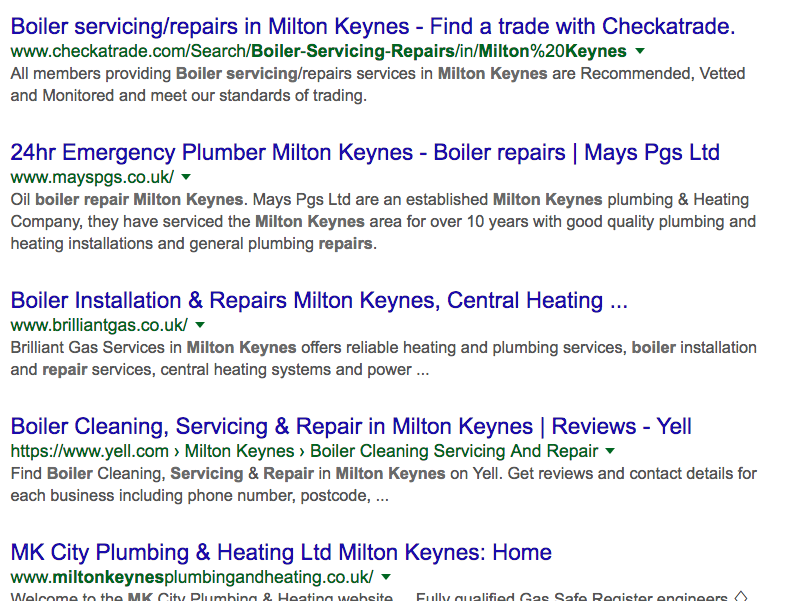Open the dropdown arrow beside miltonkeynesplumbingandheating.co.uk
The image size is (807, 601).
click(x=386, y=577)
